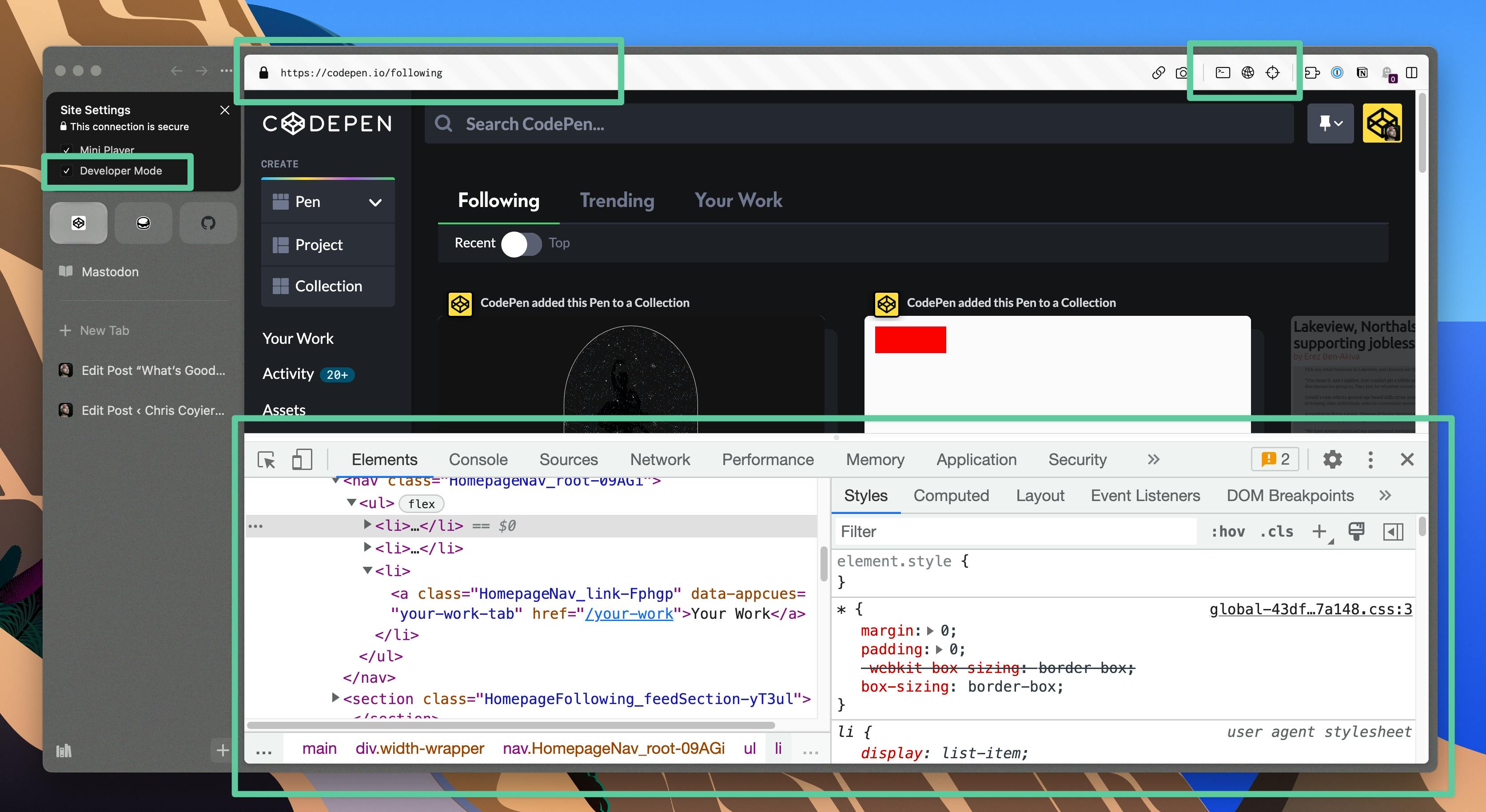The width and height of the screenshot is (1486, 812).
Task: Click the crosshair element picker toolbar icon
Action: click(1272, 73)
